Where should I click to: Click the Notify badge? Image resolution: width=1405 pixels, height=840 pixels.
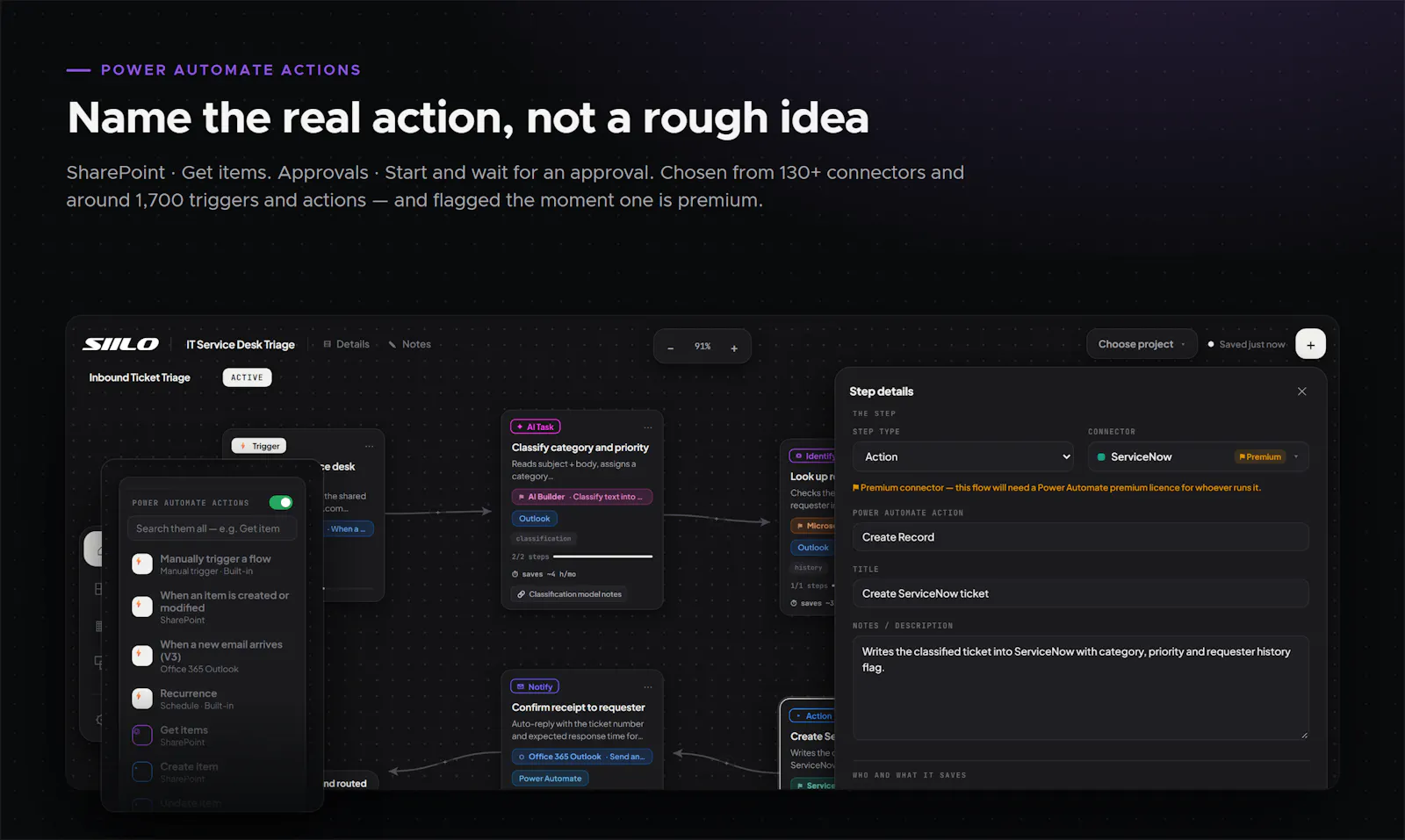(535, 686)
